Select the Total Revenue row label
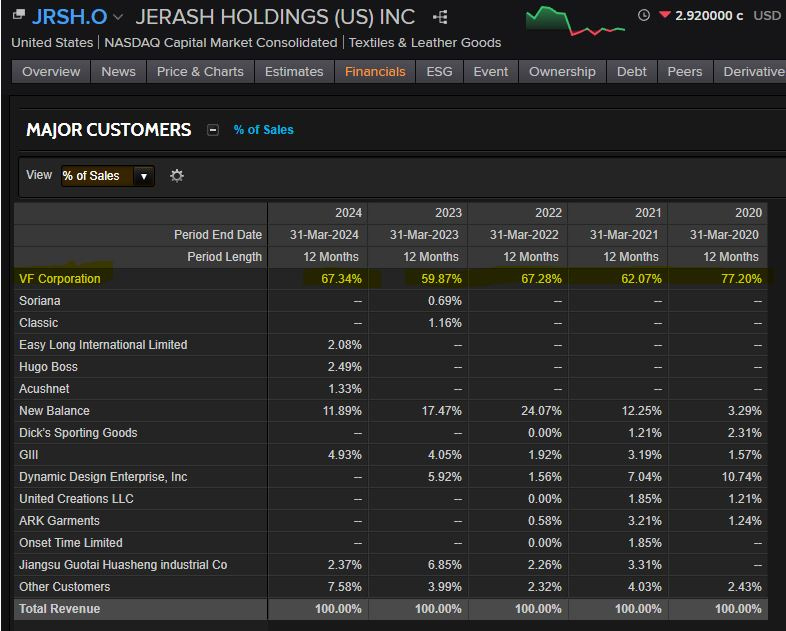The width and height of the screenshot is (786, 631). [x=60, y=609]
